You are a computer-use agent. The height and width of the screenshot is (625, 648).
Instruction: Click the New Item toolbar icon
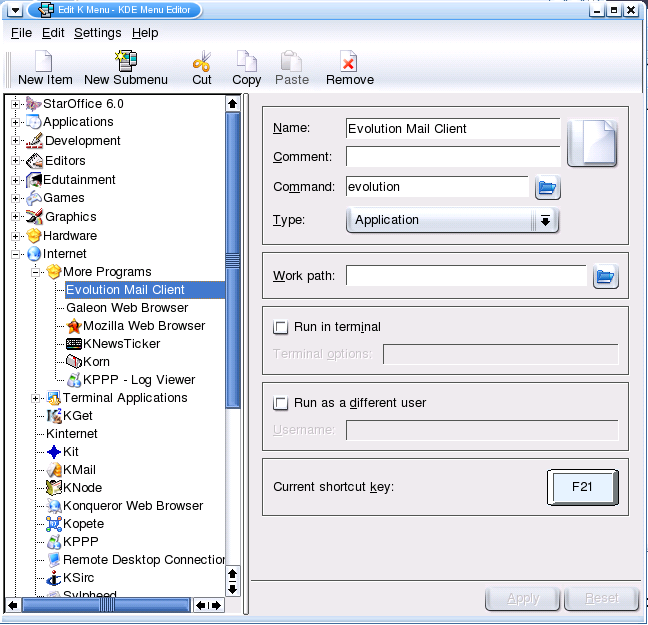[45, 62]
